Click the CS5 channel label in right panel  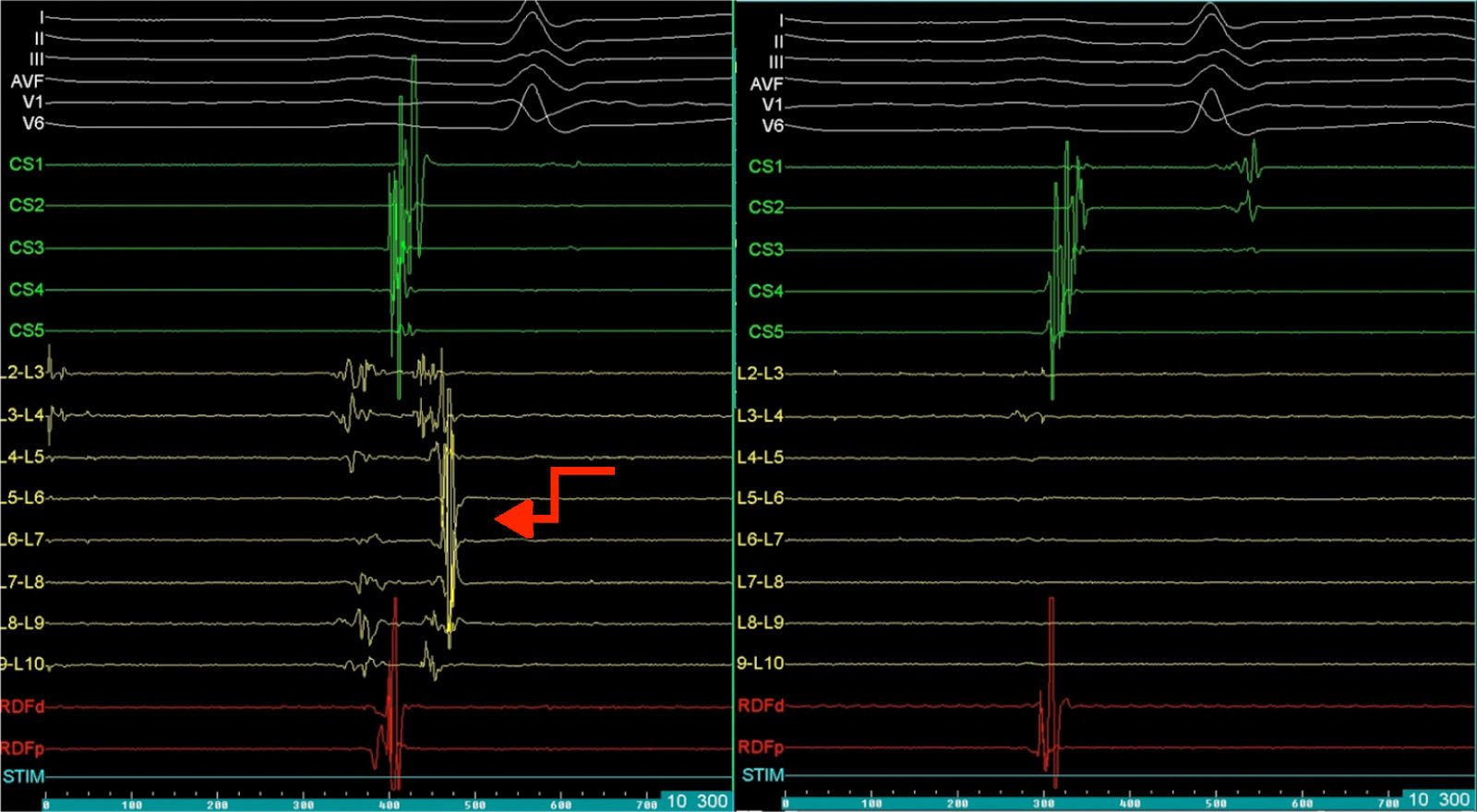tap(765, 331)
